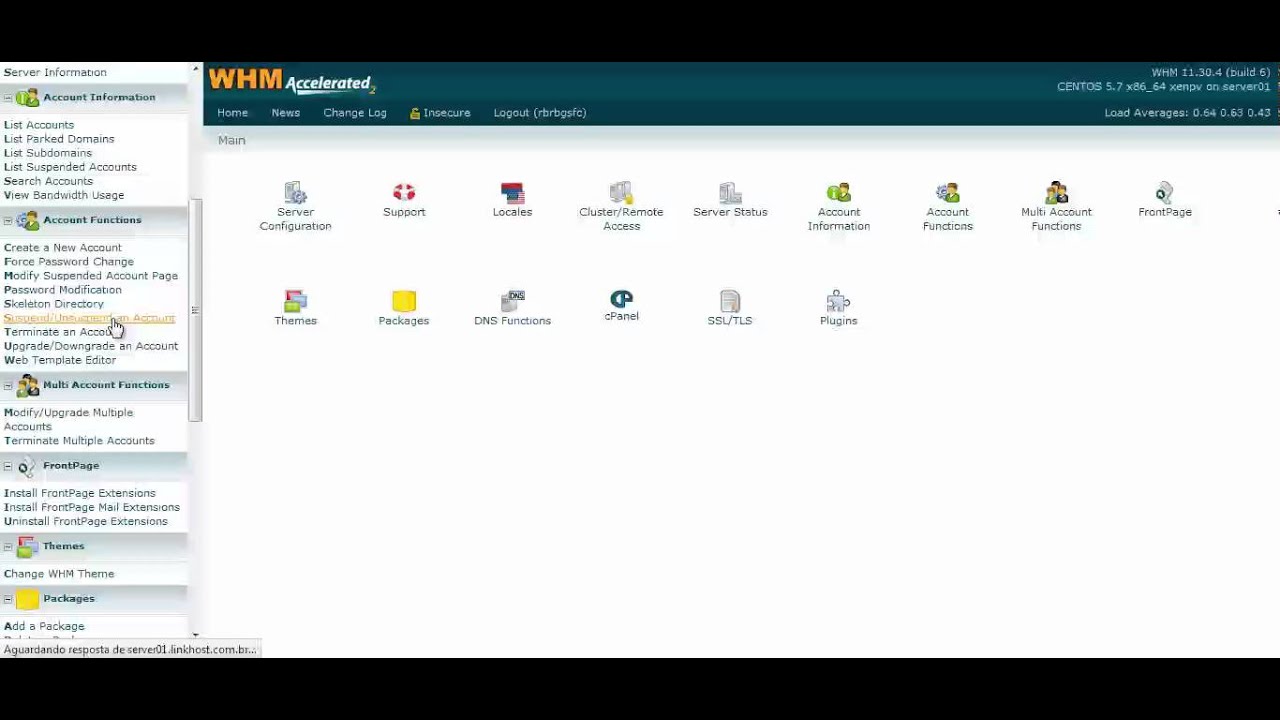This screenshot has height=720, width=1280.
Task: Open Upgrade/Downgrade an Account link
Action: (x=91, y=346)
